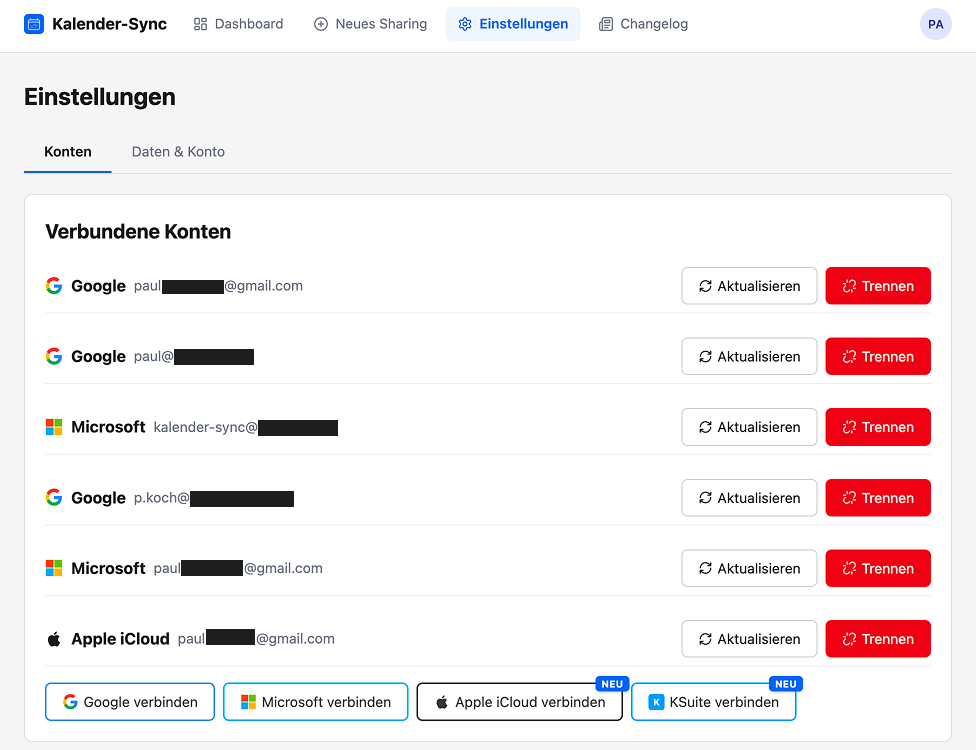Click the plus icon next to Neues Sharing
Viewport: 976px width, 750px height.
(320, 23)
